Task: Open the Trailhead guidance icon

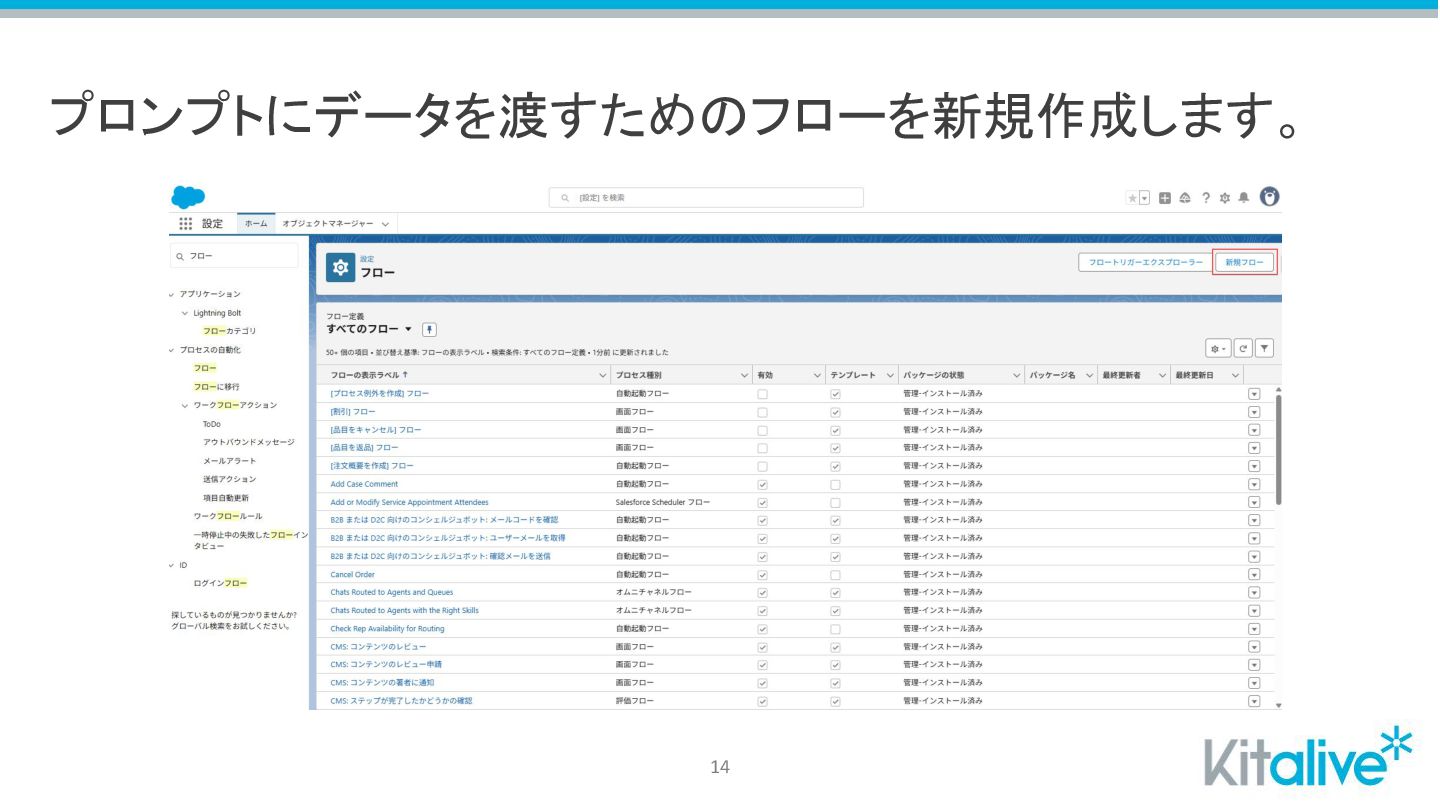Action: click(x=1185, y=198)
